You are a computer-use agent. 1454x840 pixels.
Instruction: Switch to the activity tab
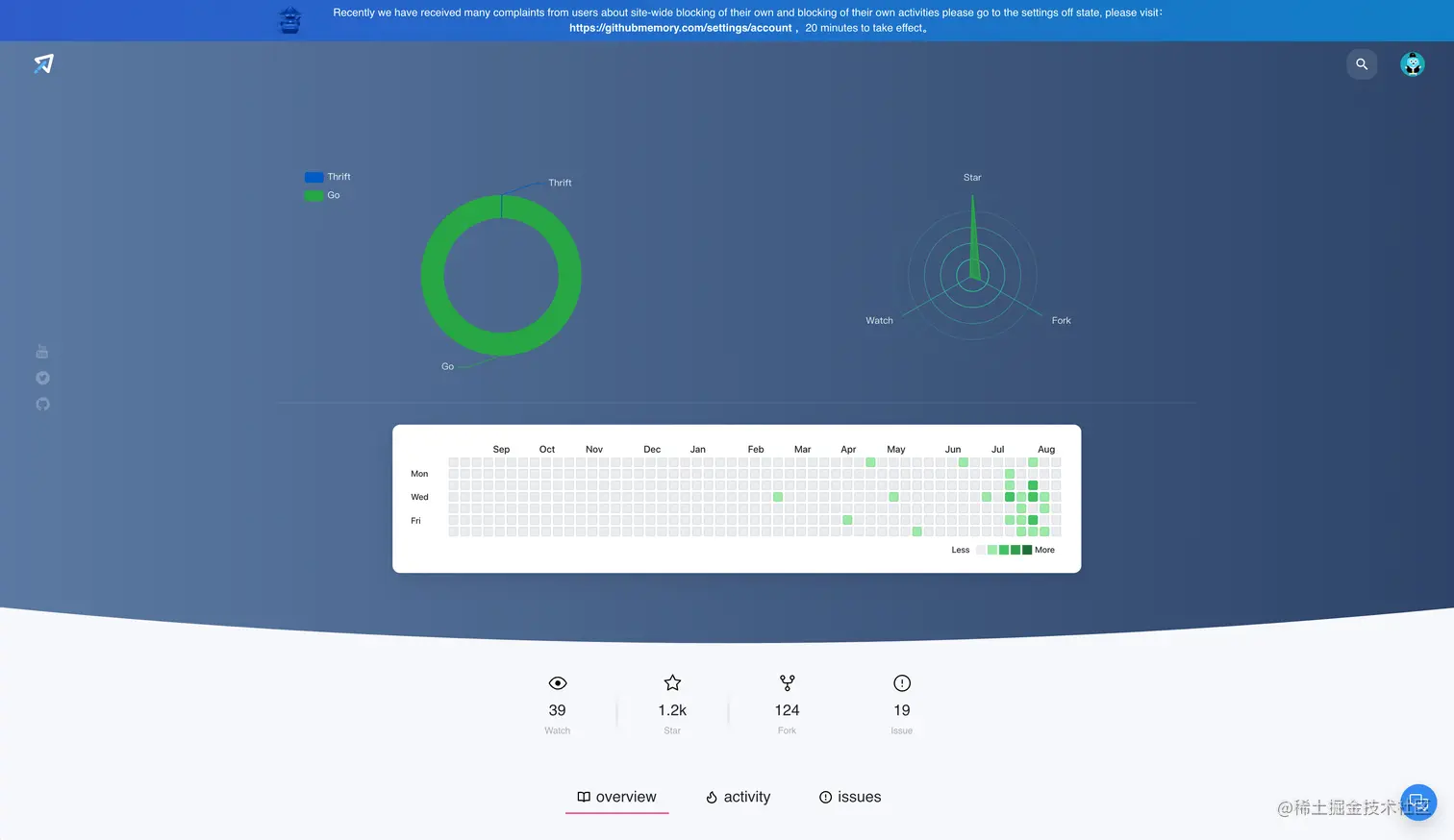pyautogui.click(x=739, y=797)
